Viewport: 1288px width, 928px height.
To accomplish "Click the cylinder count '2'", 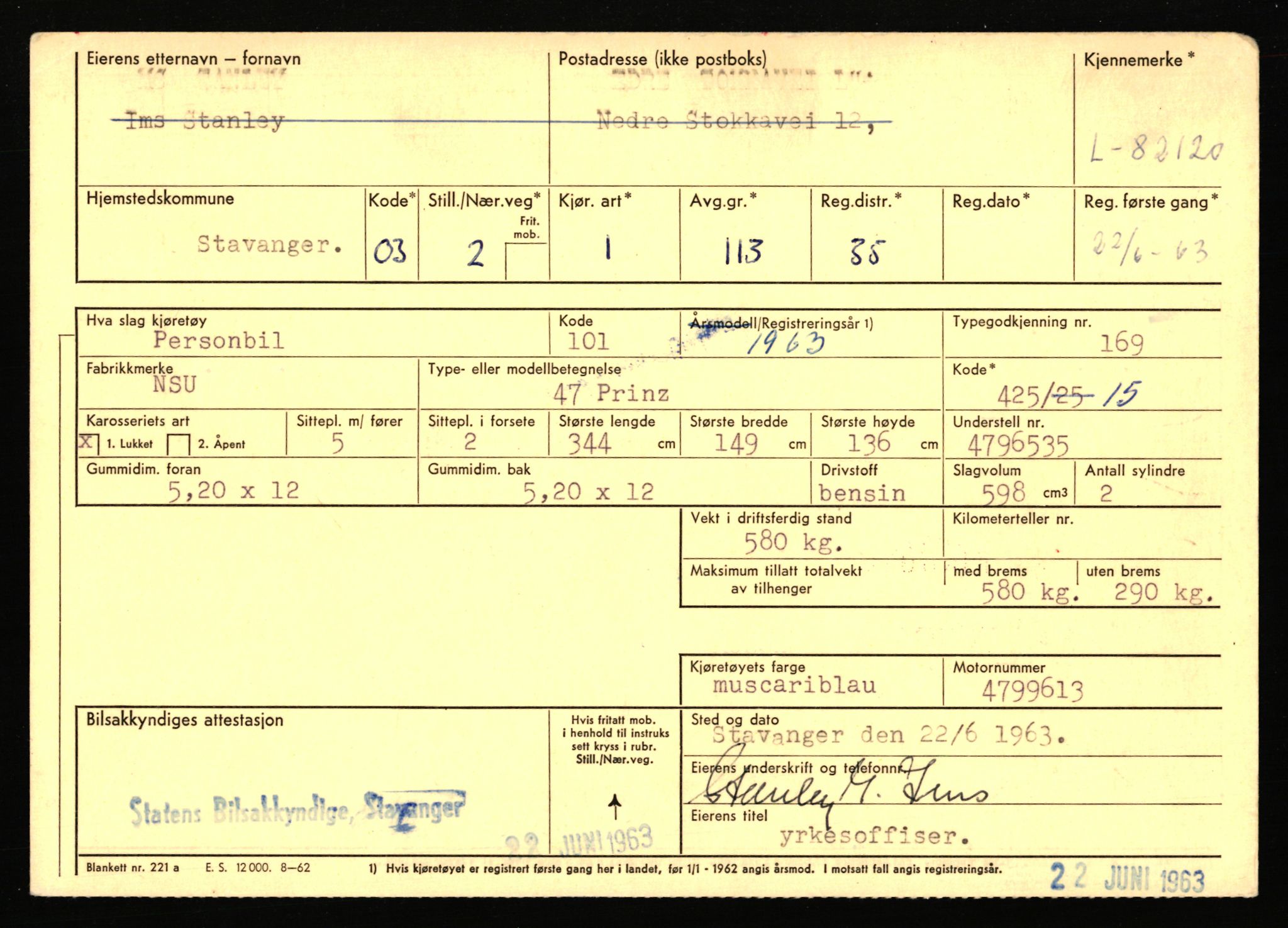I will click(x=1106, y=493).
